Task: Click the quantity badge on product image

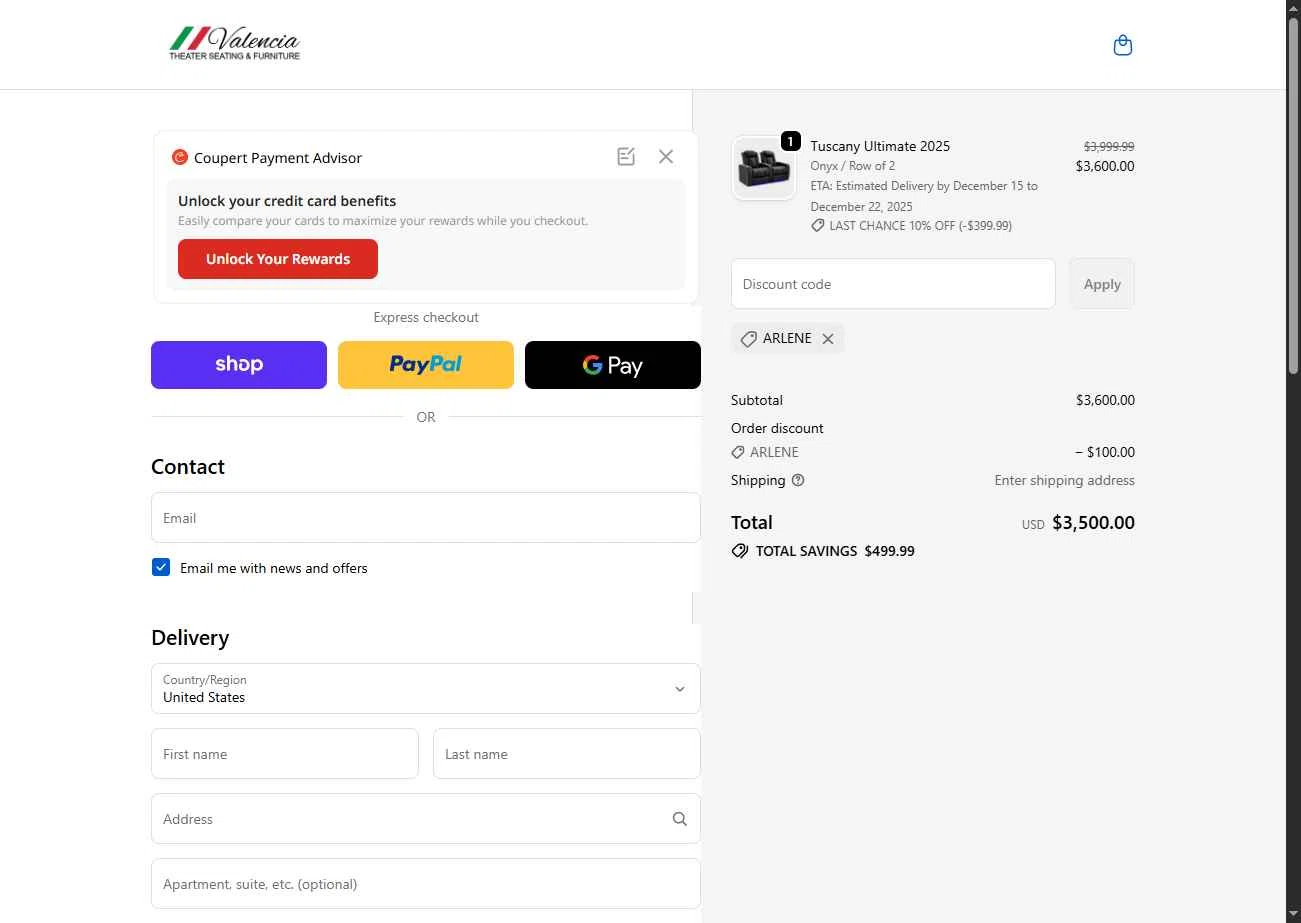Action: pos(790,142)
